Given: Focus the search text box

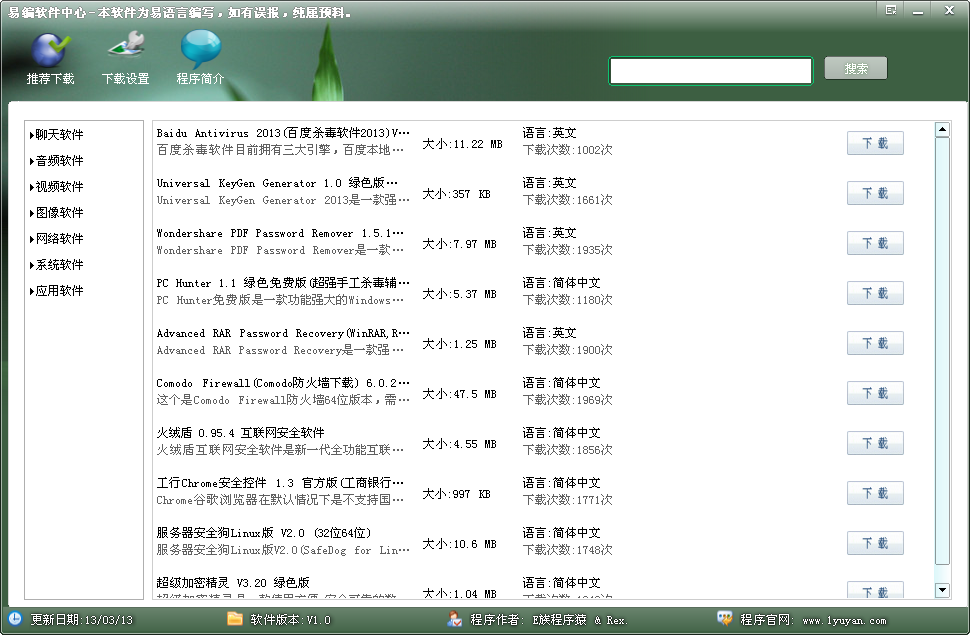Looking at the screenshot, I should pyautogui.click(x=711, y=71).
